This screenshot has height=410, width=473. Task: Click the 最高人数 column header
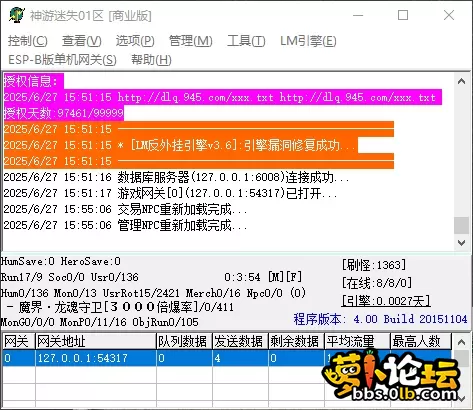tap(421, 341)
